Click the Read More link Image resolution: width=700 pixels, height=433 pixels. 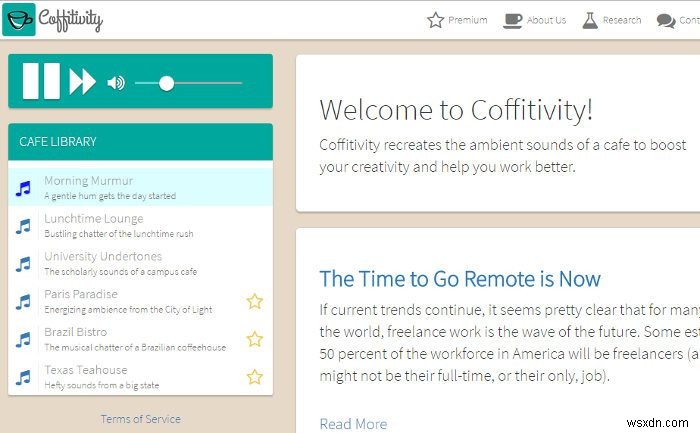[x=354, y=424]
